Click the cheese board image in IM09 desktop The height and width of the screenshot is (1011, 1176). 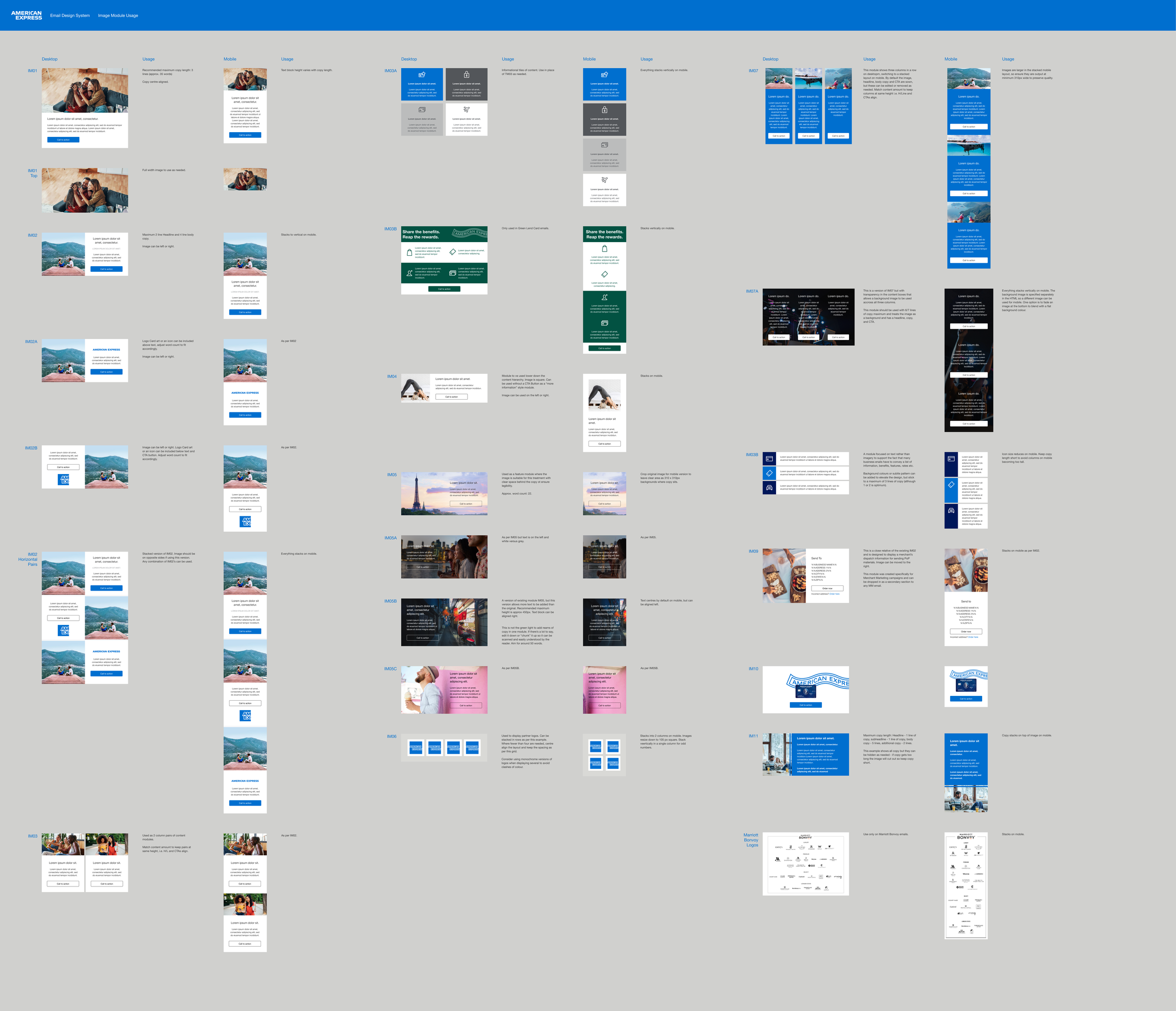784,576
